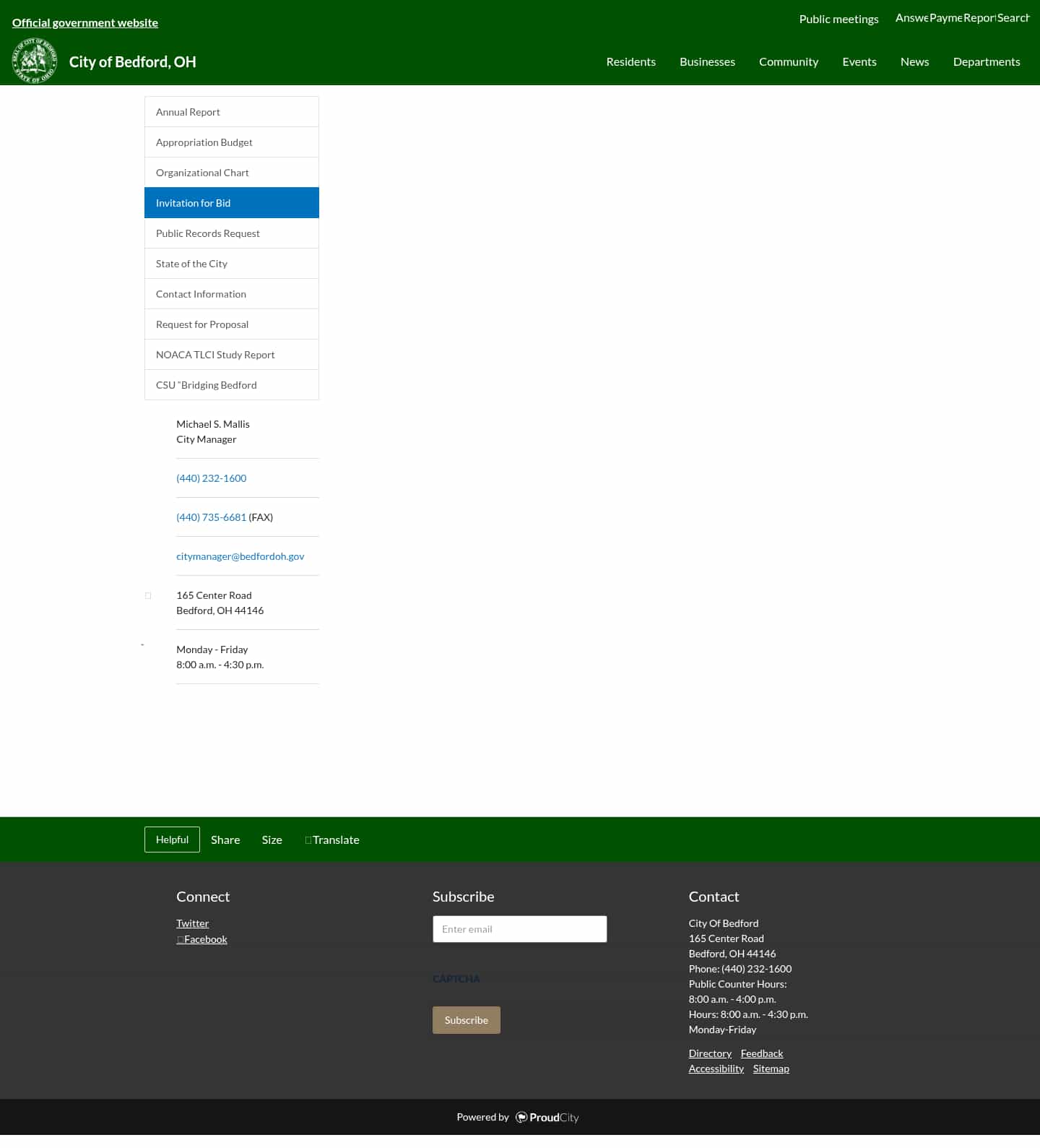The width and height of the screenshot is (1040, 1148).
Task: Open the Share option in the green bar
Action: 225,840
